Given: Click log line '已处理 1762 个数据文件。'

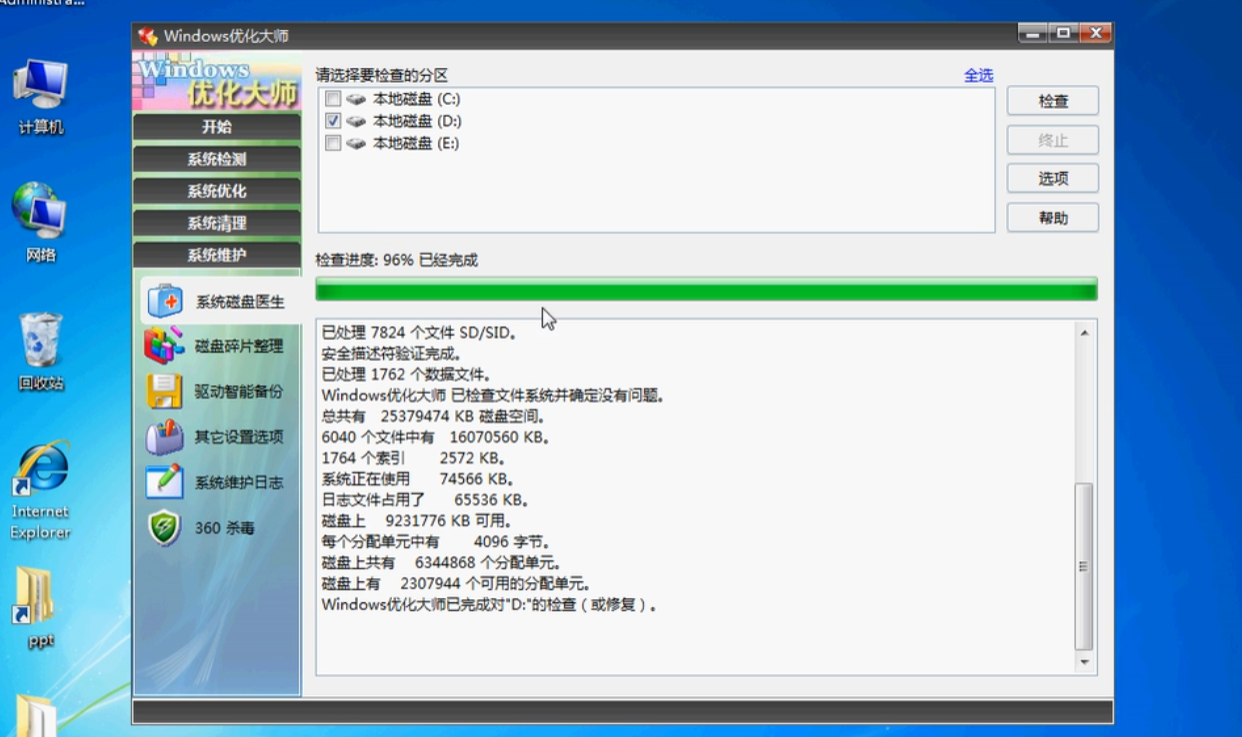Looking at the screenshot, I should click(407, 374).
